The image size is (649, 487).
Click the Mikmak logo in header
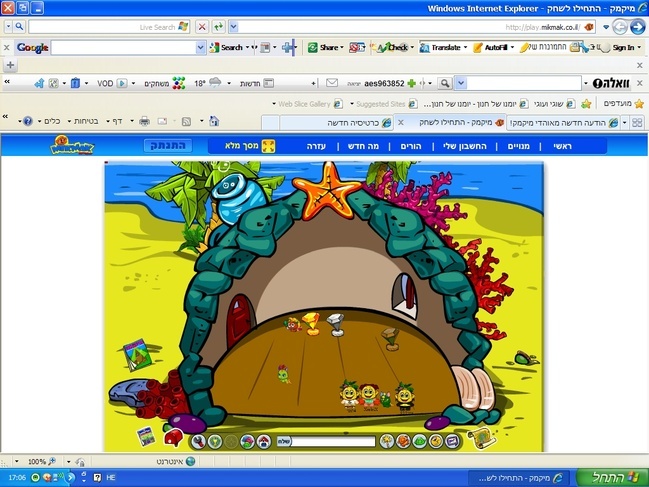coord(72,145)
